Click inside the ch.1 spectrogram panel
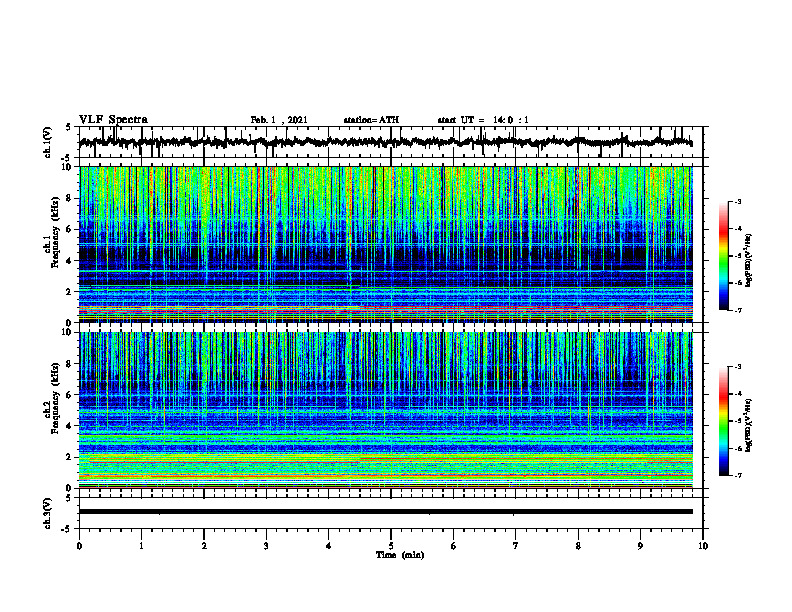This screenshot has height=612, width=792. [x=385, y=244]
